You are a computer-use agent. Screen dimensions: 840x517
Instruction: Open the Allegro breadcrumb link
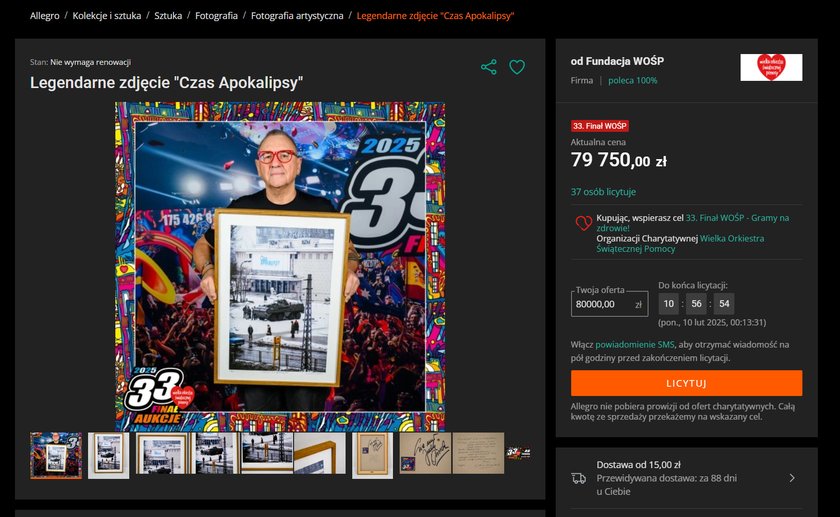44,16
